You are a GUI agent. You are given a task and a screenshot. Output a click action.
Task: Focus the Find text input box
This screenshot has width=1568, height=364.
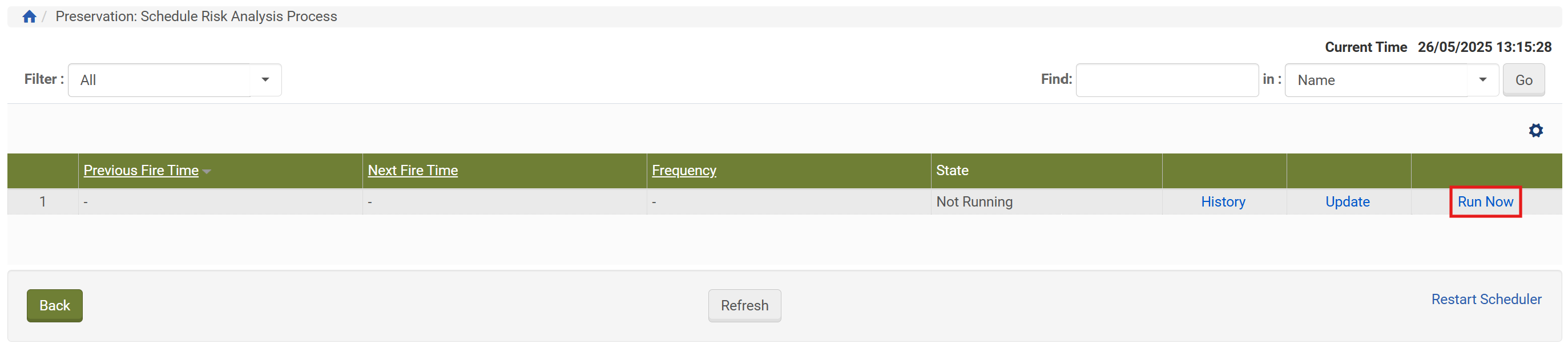tap(1166, 80)
